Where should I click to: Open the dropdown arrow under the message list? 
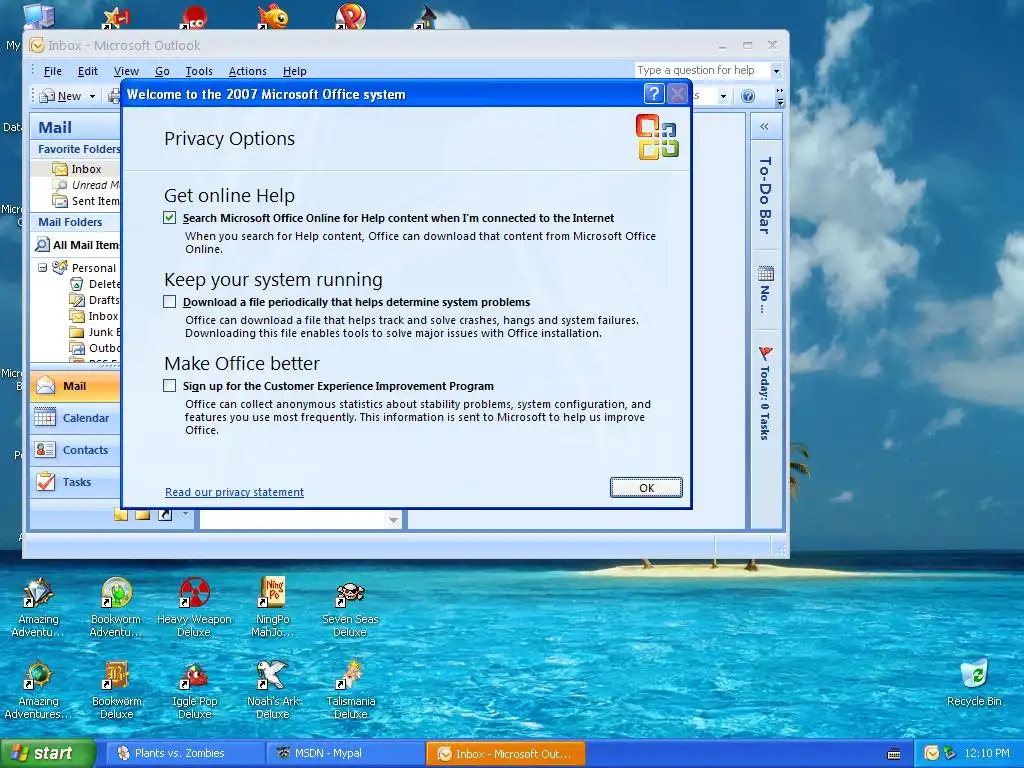pos(393,520)
